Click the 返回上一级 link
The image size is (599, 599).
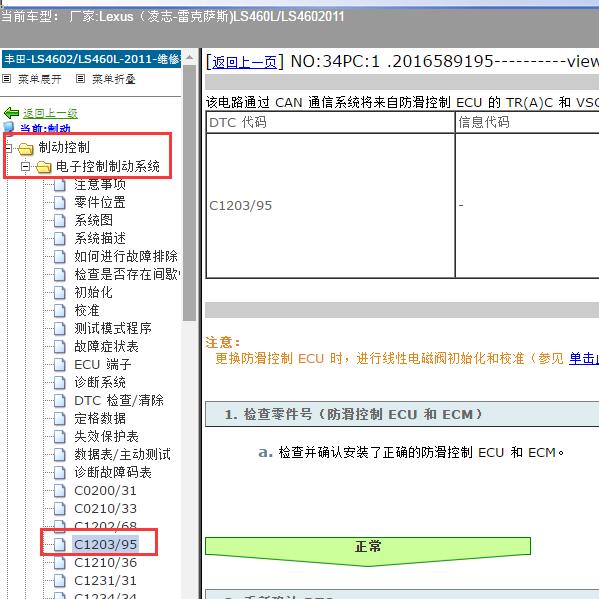click(50, 113)
